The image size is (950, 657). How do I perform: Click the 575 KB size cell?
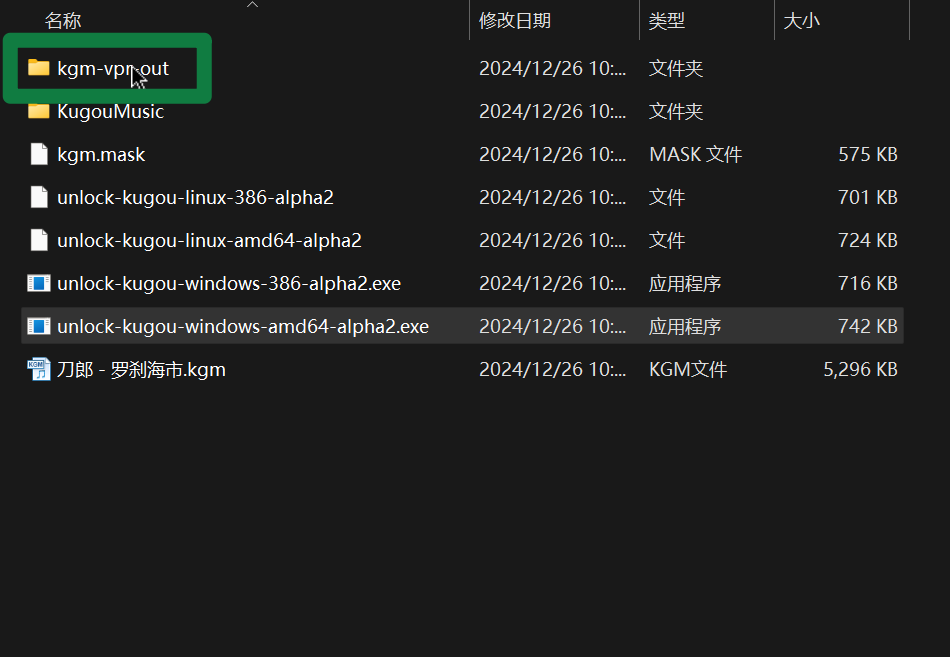868,155
